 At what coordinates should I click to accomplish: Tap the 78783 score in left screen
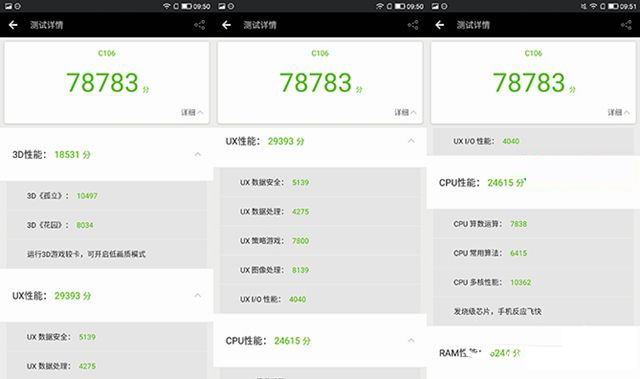click(x=102, y=83)
